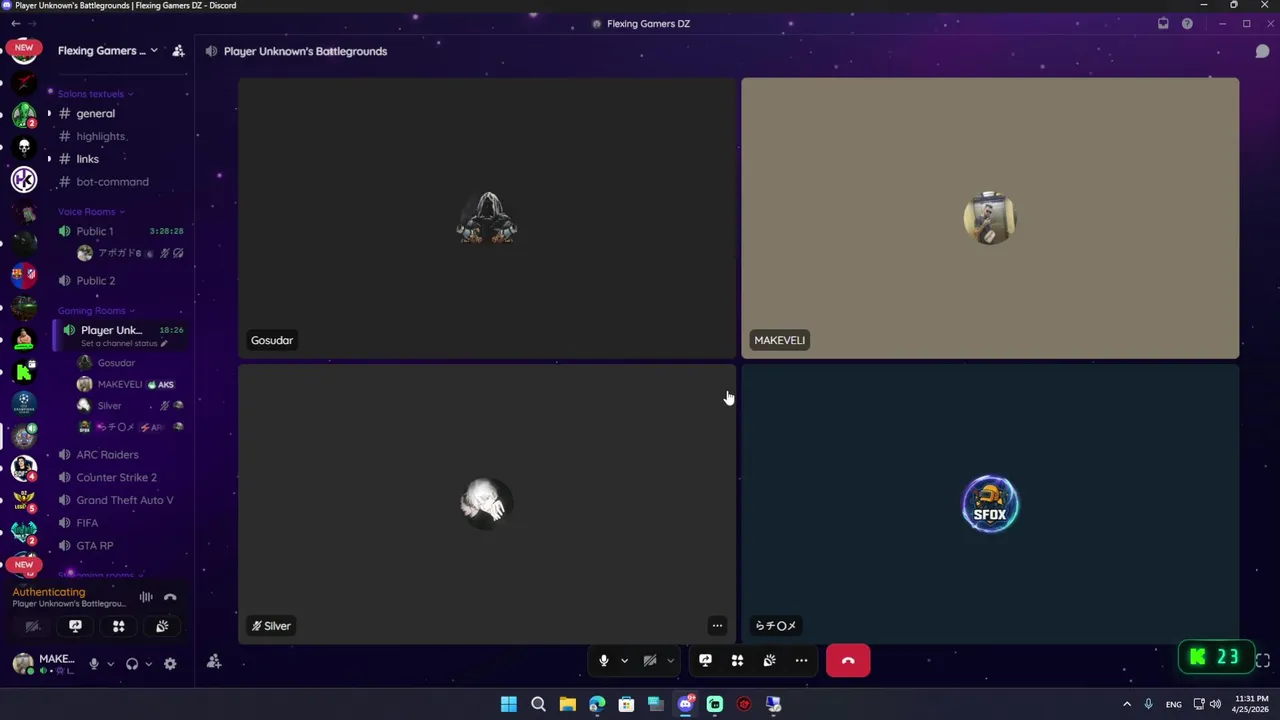
Task: Open headphones output dropdown in user panel
Action: pyautogui.click(x=148, y=664)
